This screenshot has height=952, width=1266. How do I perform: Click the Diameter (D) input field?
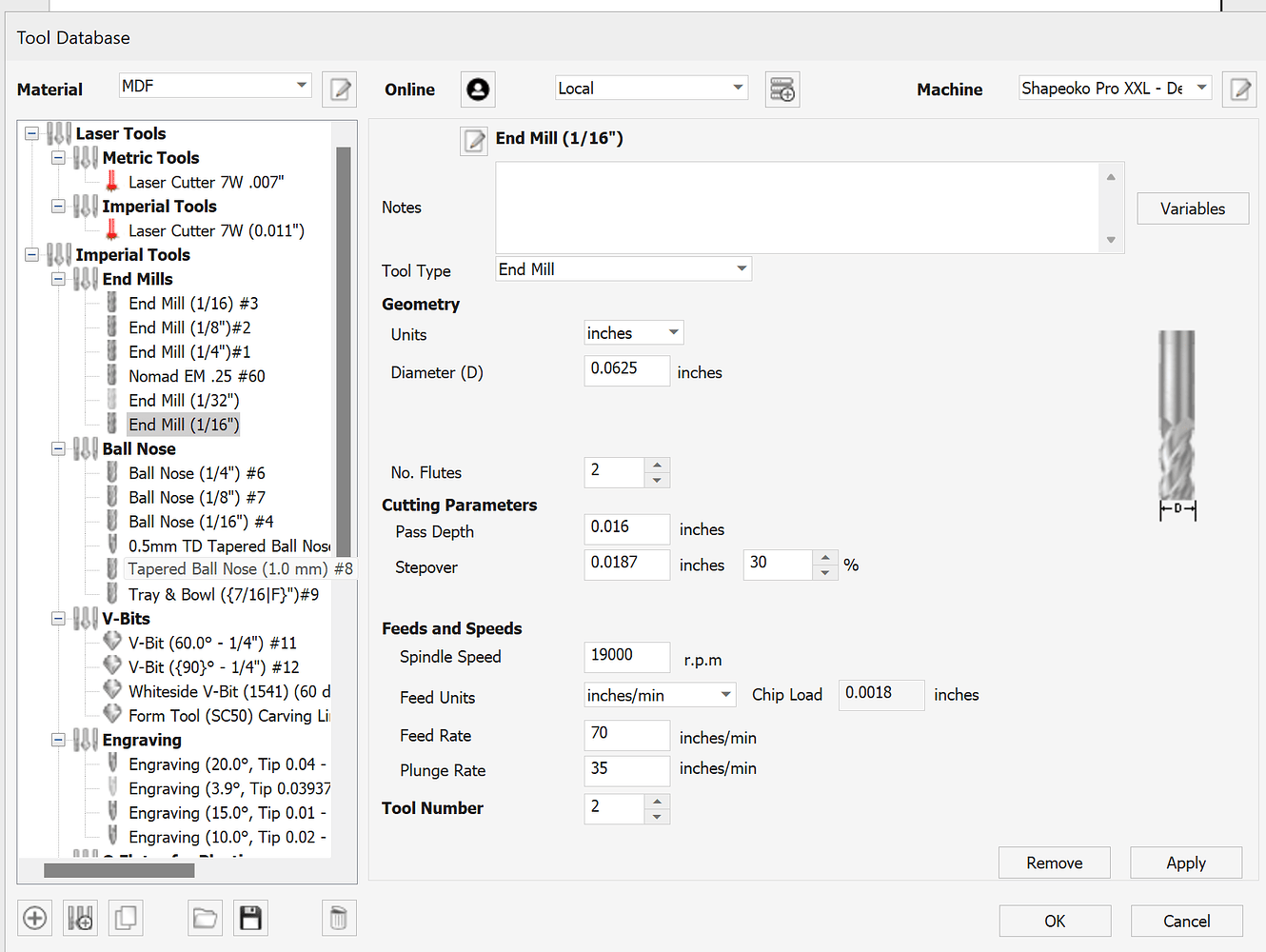pyautogui.click(x=627, y=369)
